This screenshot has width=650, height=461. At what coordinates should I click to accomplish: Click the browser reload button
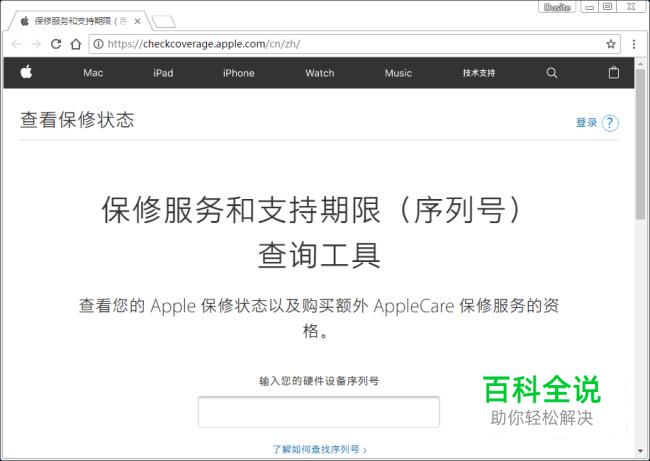point(56,44)
